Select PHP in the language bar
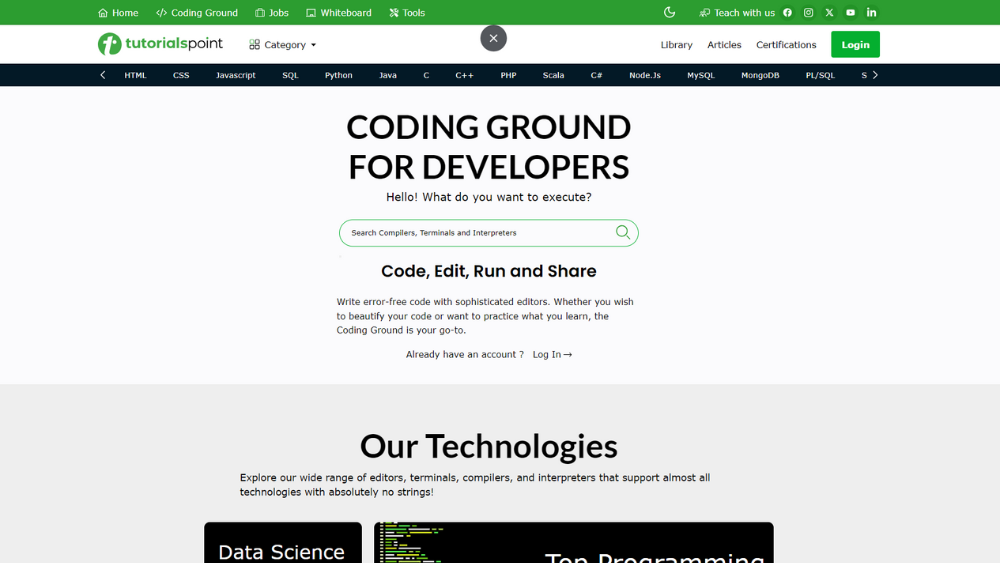Viewport: 1000px width, 563px height. [x=508, y=75]
